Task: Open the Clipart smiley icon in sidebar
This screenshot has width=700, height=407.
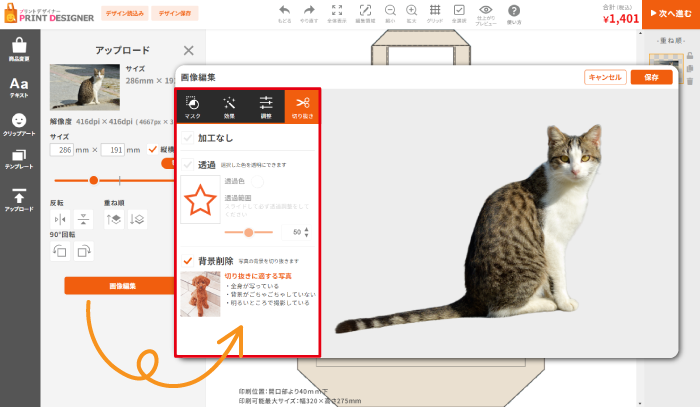Action: [x=19, y=125]
